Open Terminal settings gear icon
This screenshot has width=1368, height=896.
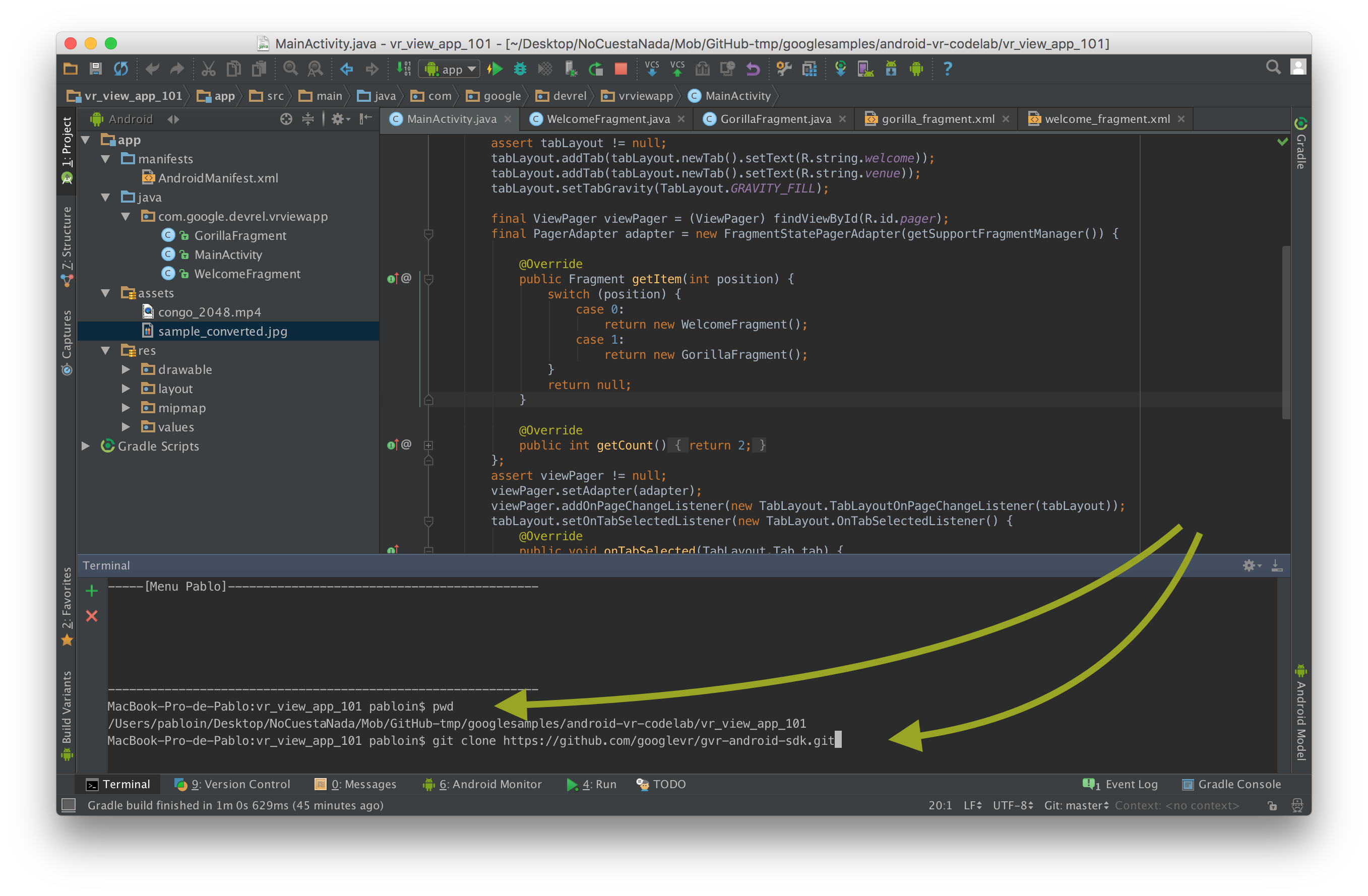tap(1251, 565)
